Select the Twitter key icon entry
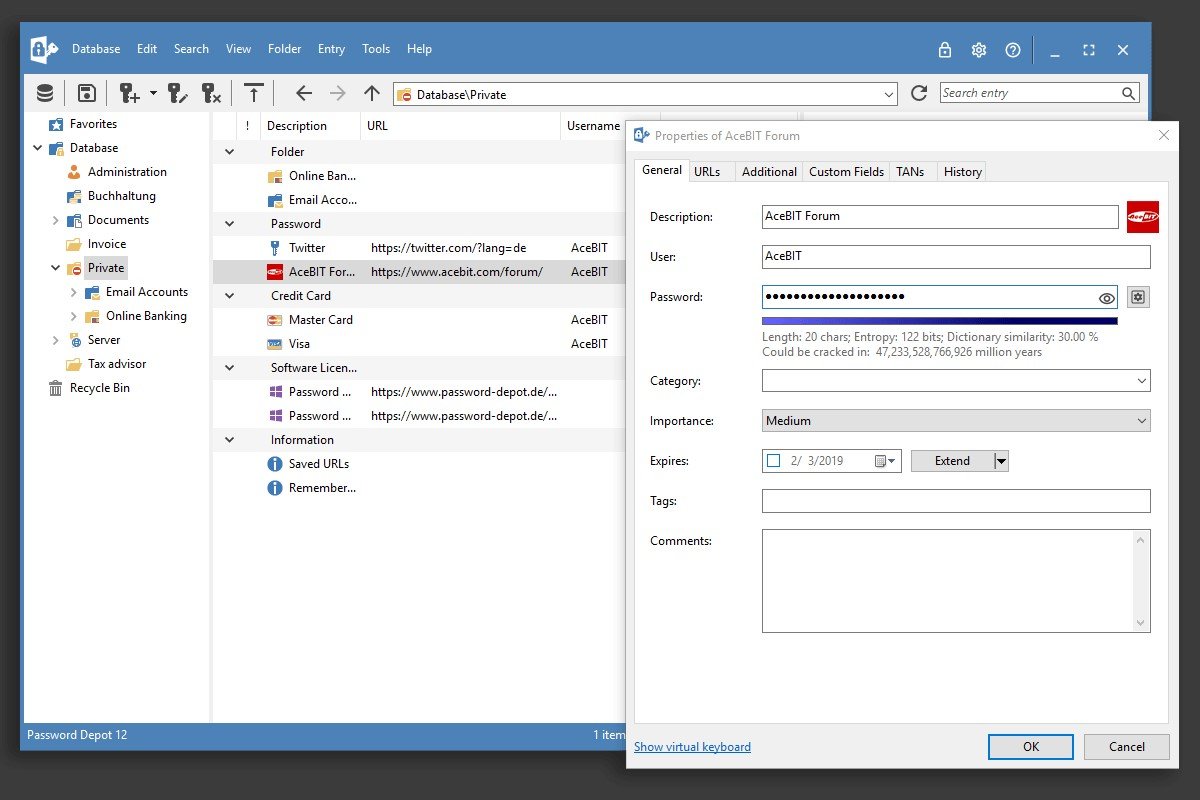The image size is (1200, 800). pyautogui.click(x=275, y=248)
